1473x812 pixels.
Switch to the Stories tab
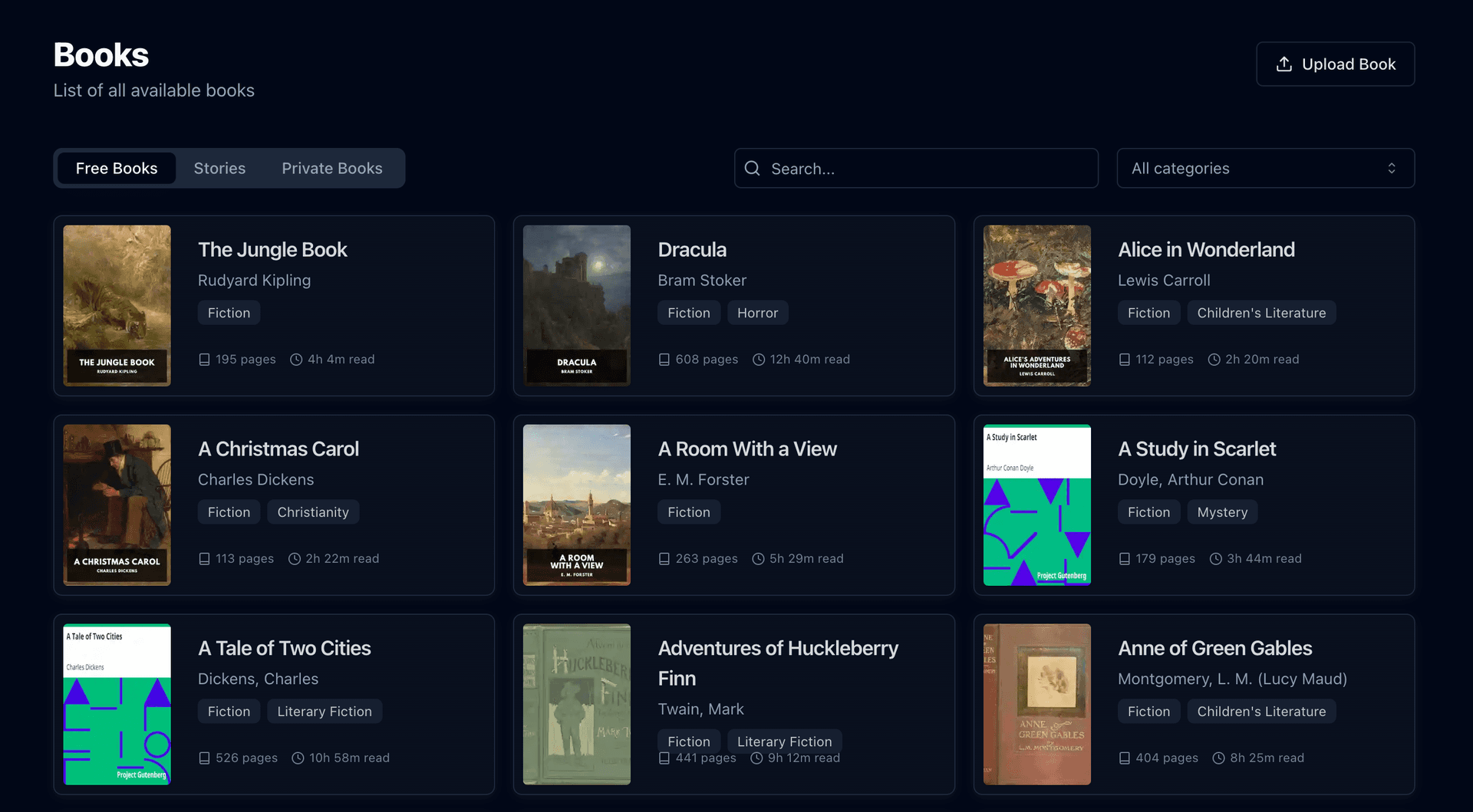(219, 169)
